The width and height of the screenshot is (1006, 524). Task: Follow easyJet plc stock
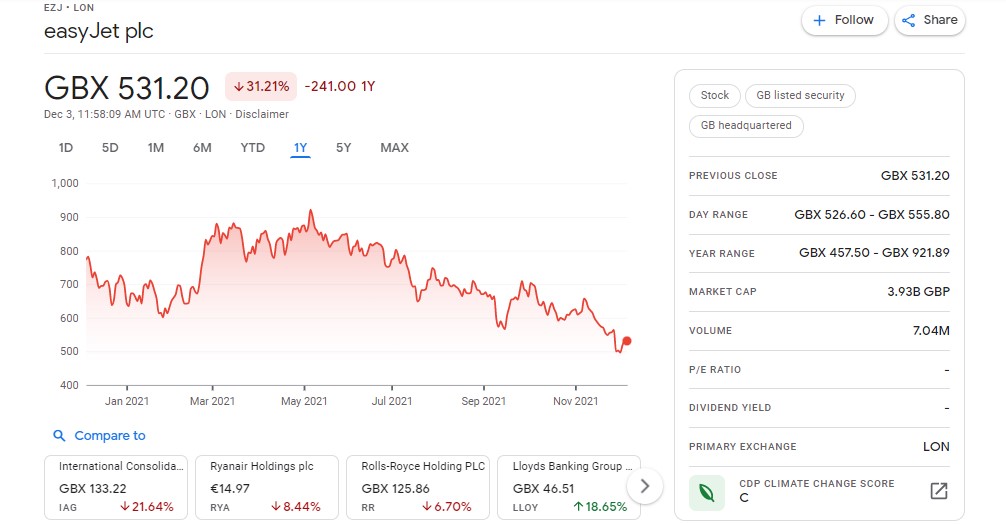844,21
